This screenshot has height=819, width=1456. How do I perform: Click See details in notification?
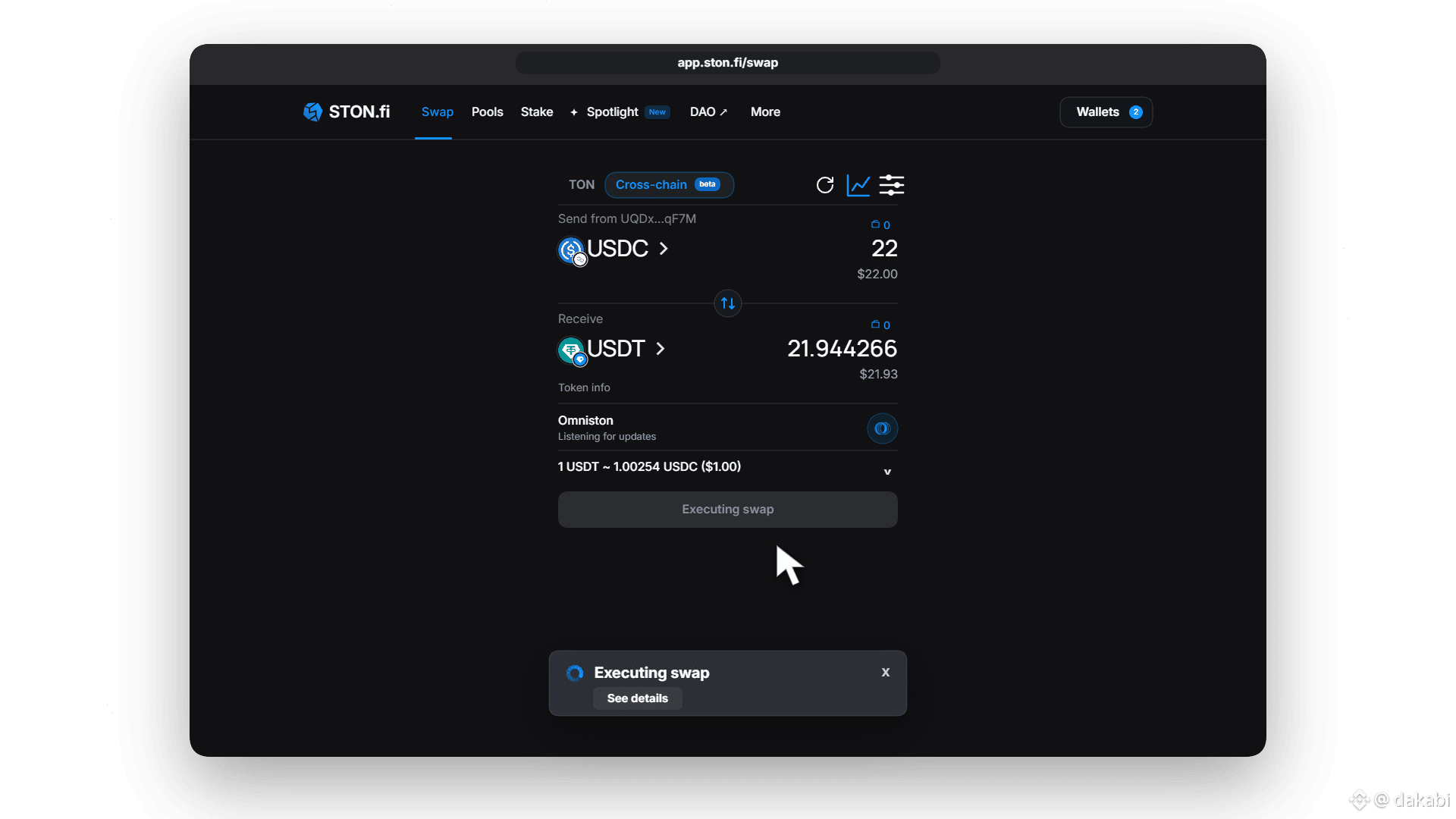pyautogui.click(x=638, y=698)
